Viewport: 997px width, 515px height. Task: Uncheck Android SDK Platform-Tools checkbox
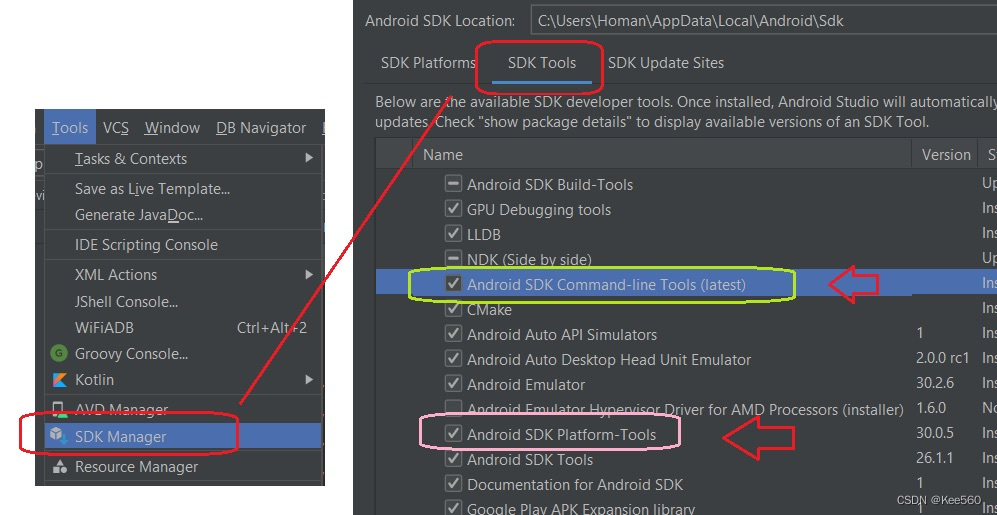coord(453,434)
